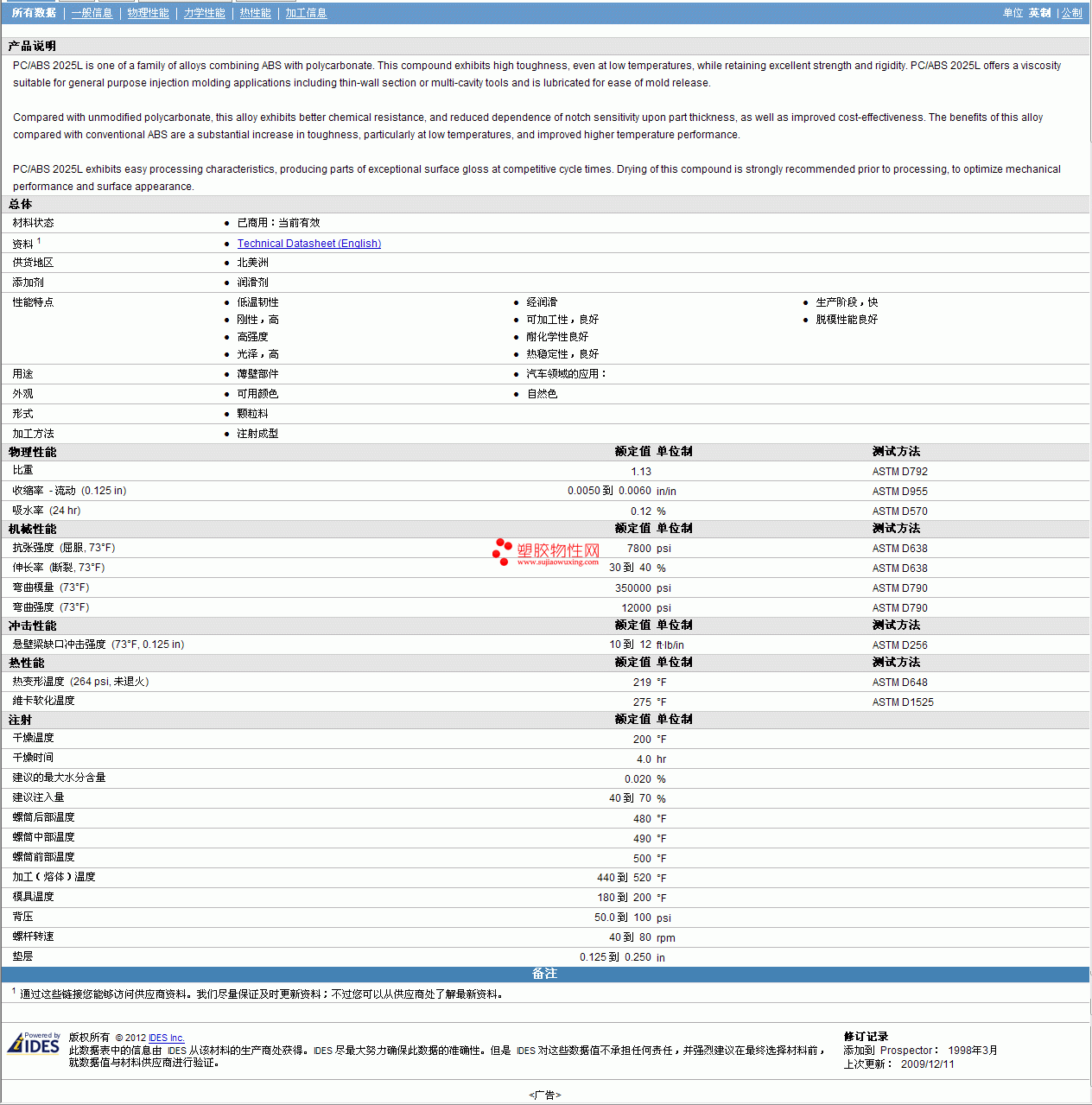Click the 润滑剂 additive item
Viewport: 1092px width, 1105px height.
point(252,283)
